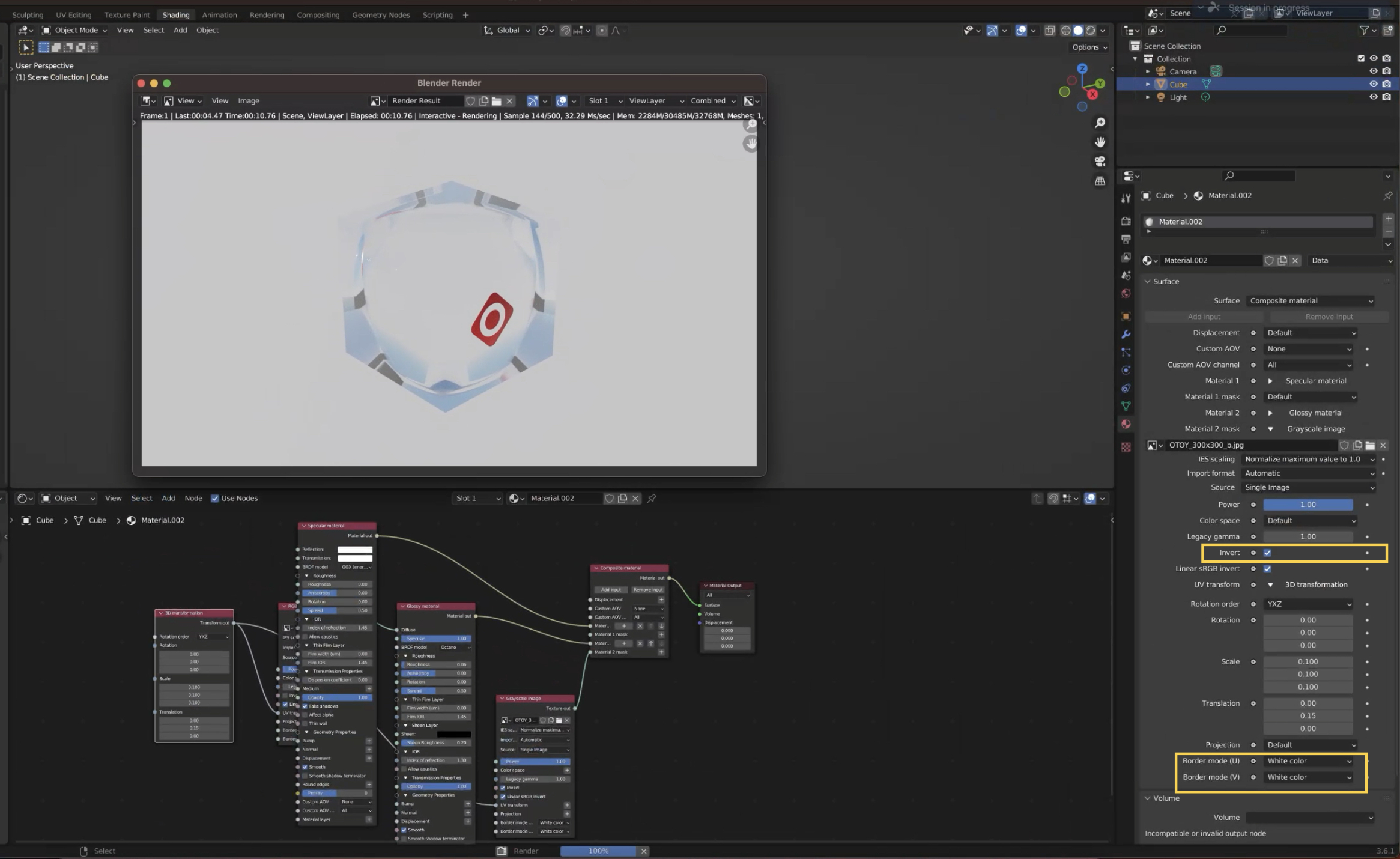This screenshot has width=1400, height=859.
Task: Click the hand pan view icon
Action: pos(1100,142)
